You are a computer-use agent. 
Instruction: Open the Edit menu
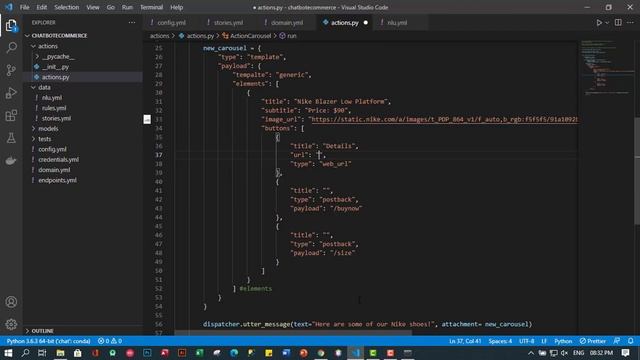42,7
